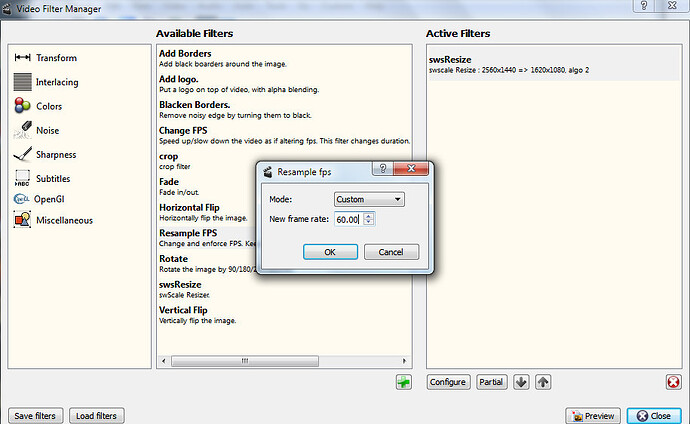Click the Close button at bottom right
Viewport: 690px width, 424px height.
click(654, 416)
